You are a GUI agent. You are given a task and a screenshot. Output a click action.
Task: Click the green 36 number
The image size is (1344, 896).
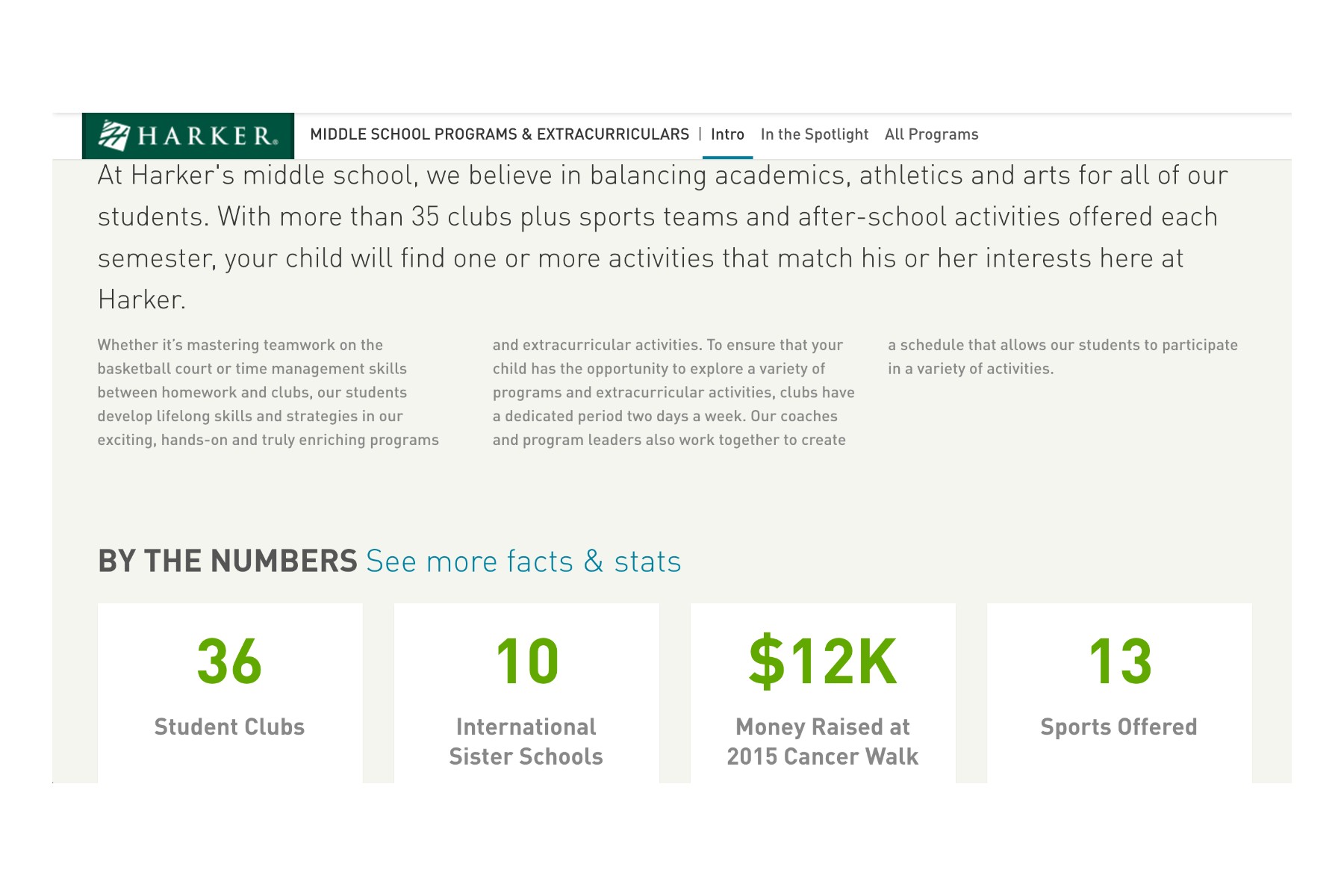(x=229, y=662)
